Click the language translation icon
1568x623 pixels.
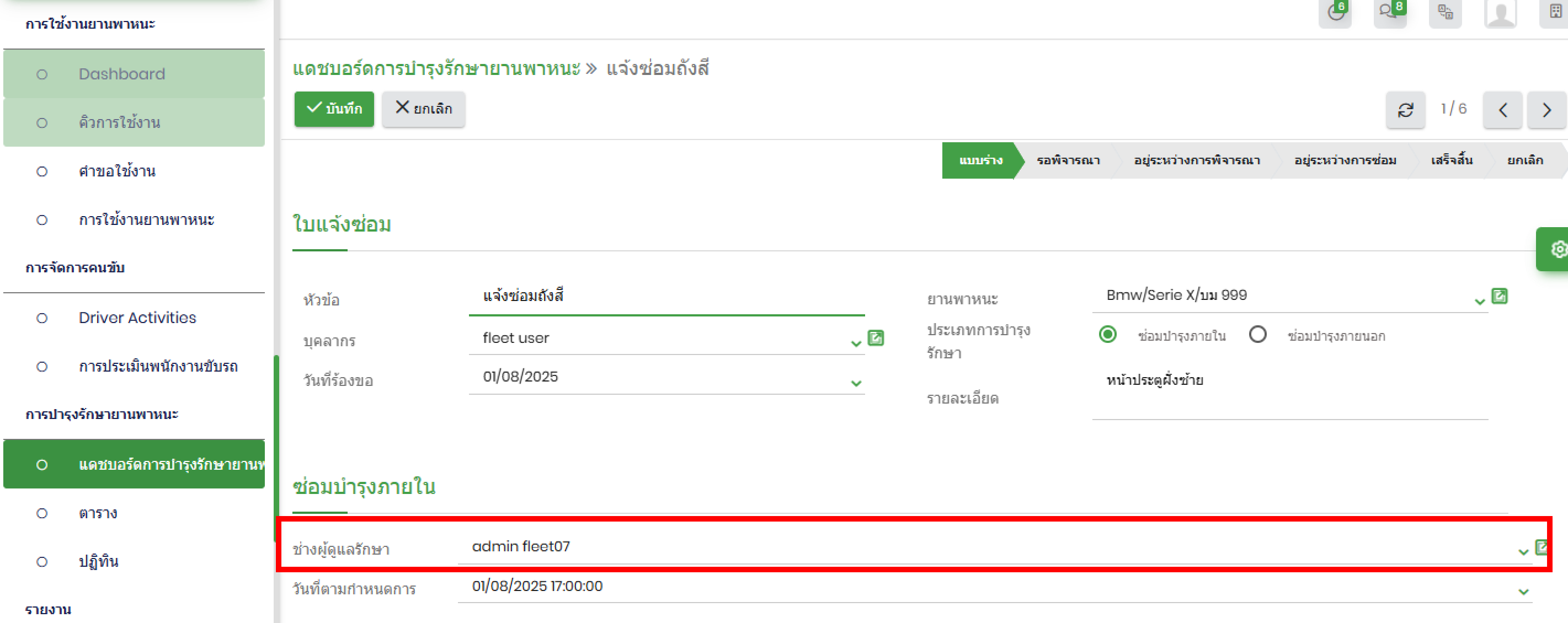(x=1445, y=13)
